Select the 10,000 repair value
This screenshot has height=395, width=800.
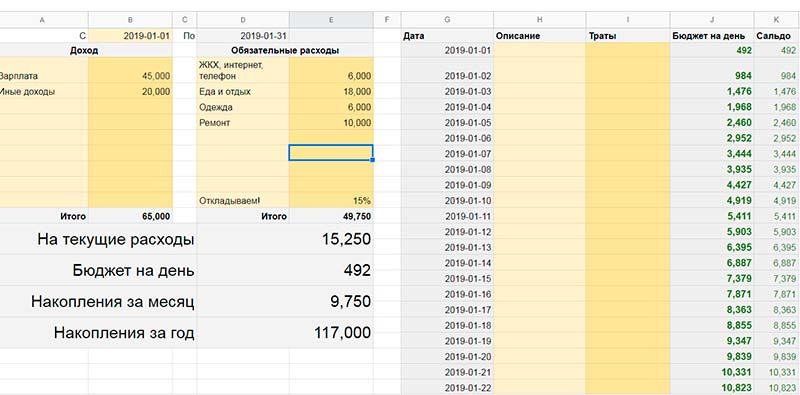point(331,122)
